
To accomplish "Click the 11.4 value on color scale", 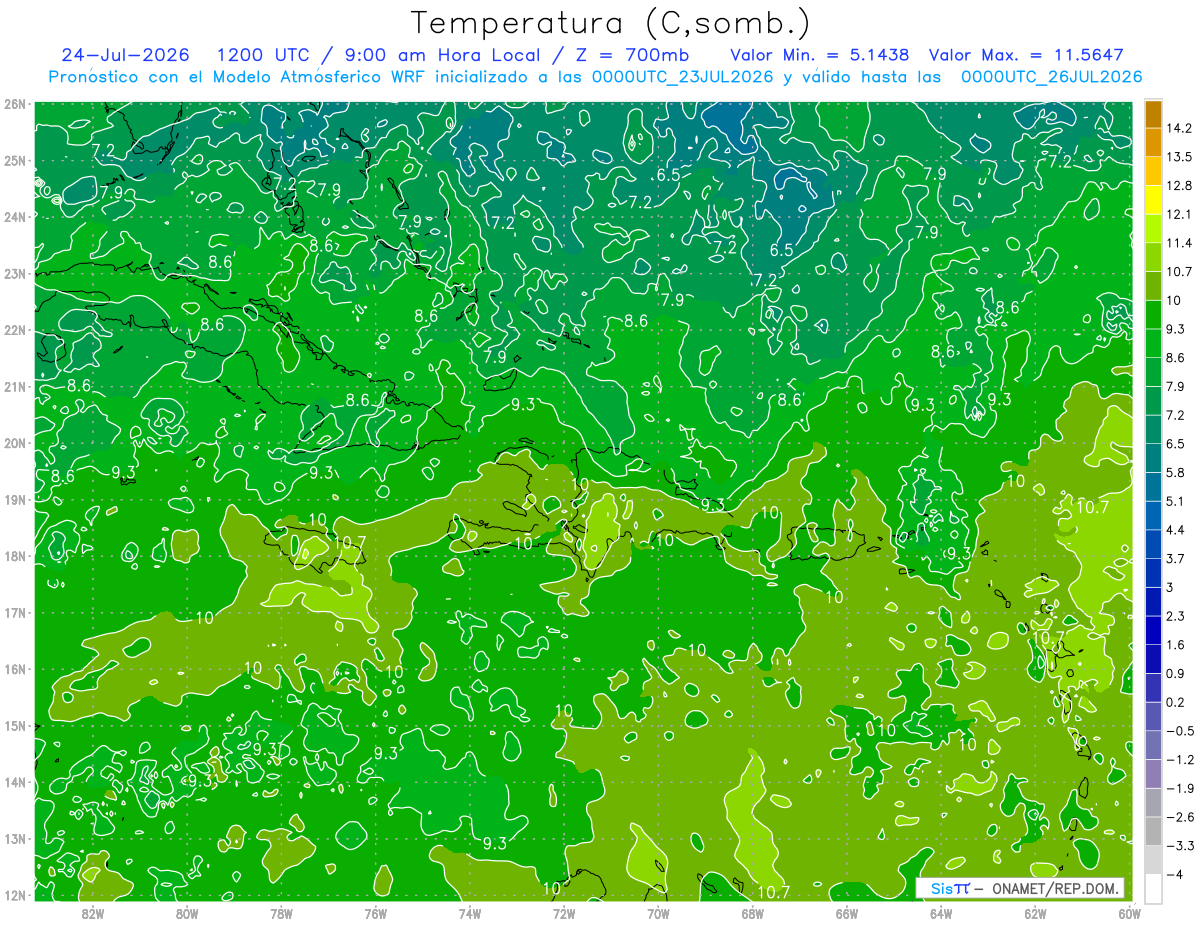I will point(1179,243).
